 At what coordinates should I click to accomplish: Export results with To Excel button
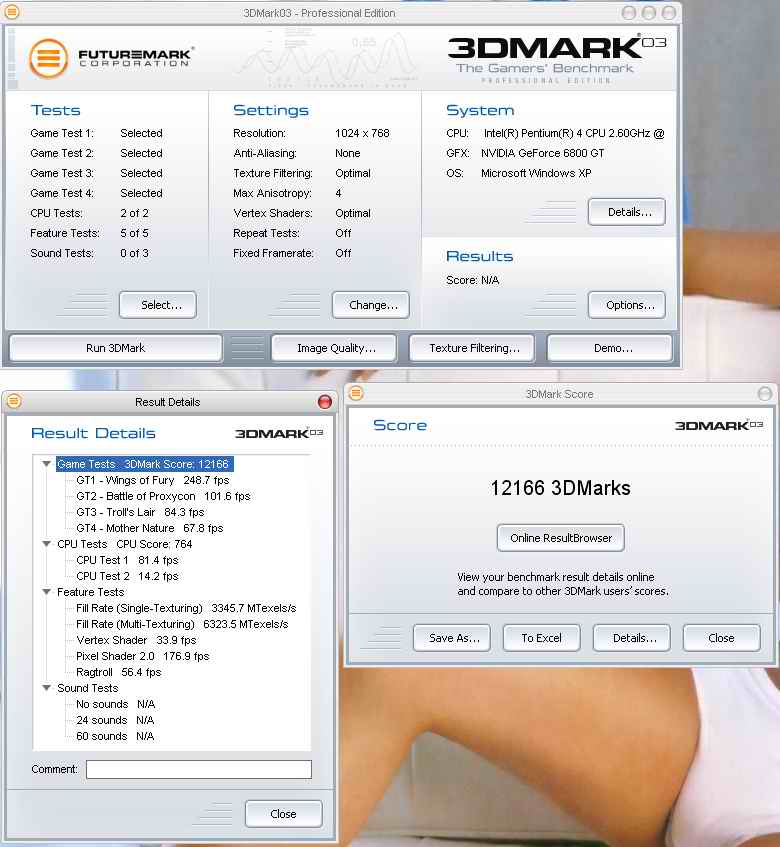pos(541,638)
